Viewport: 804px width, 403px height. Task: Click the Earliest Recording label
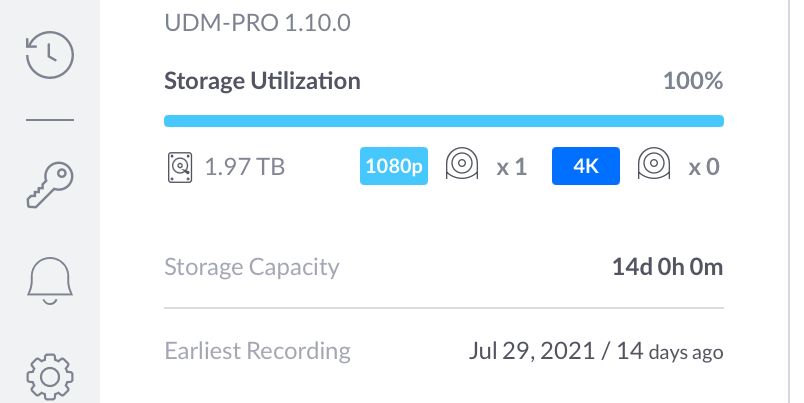257,351
